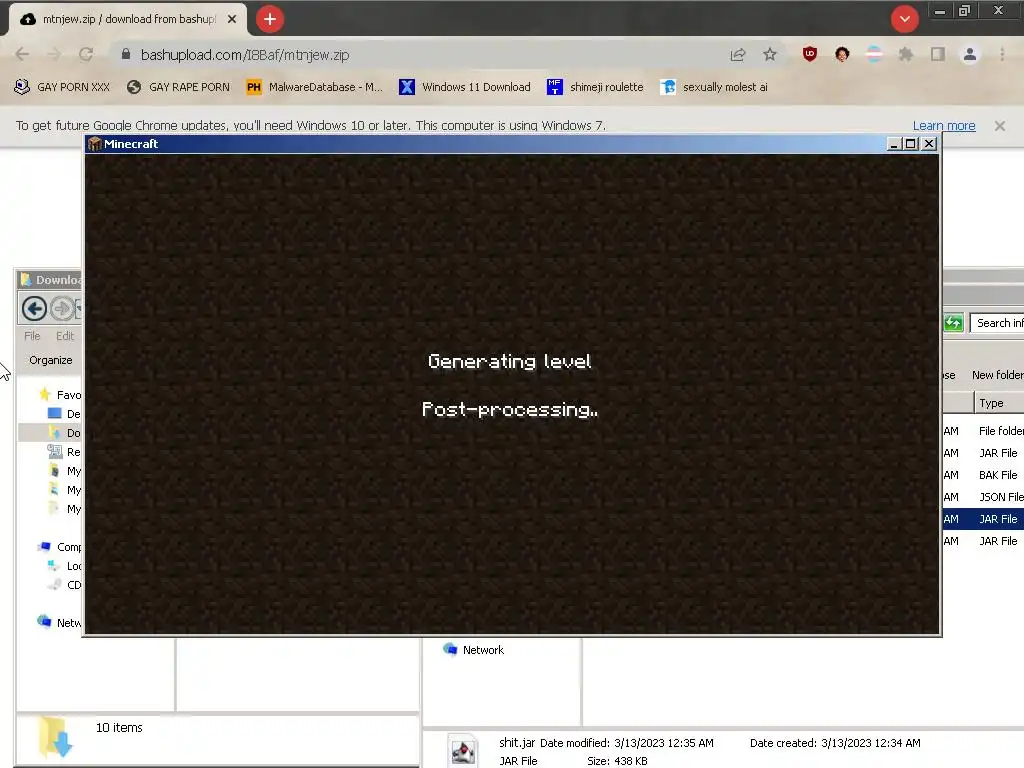Bookmark this page with the star icon

coord(770,55)
